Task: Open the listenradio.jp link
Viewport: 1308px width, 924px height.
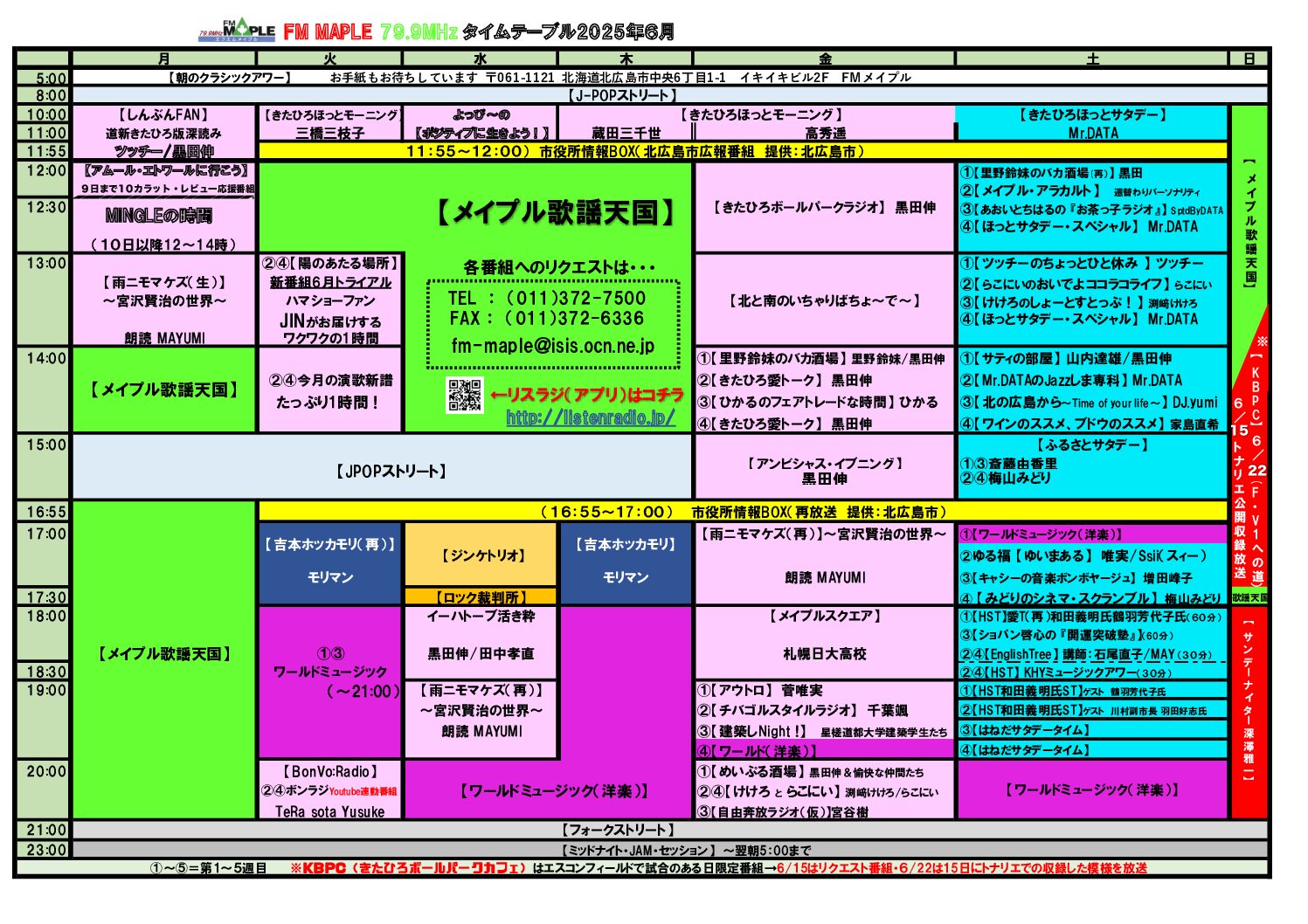Action: 591,417
